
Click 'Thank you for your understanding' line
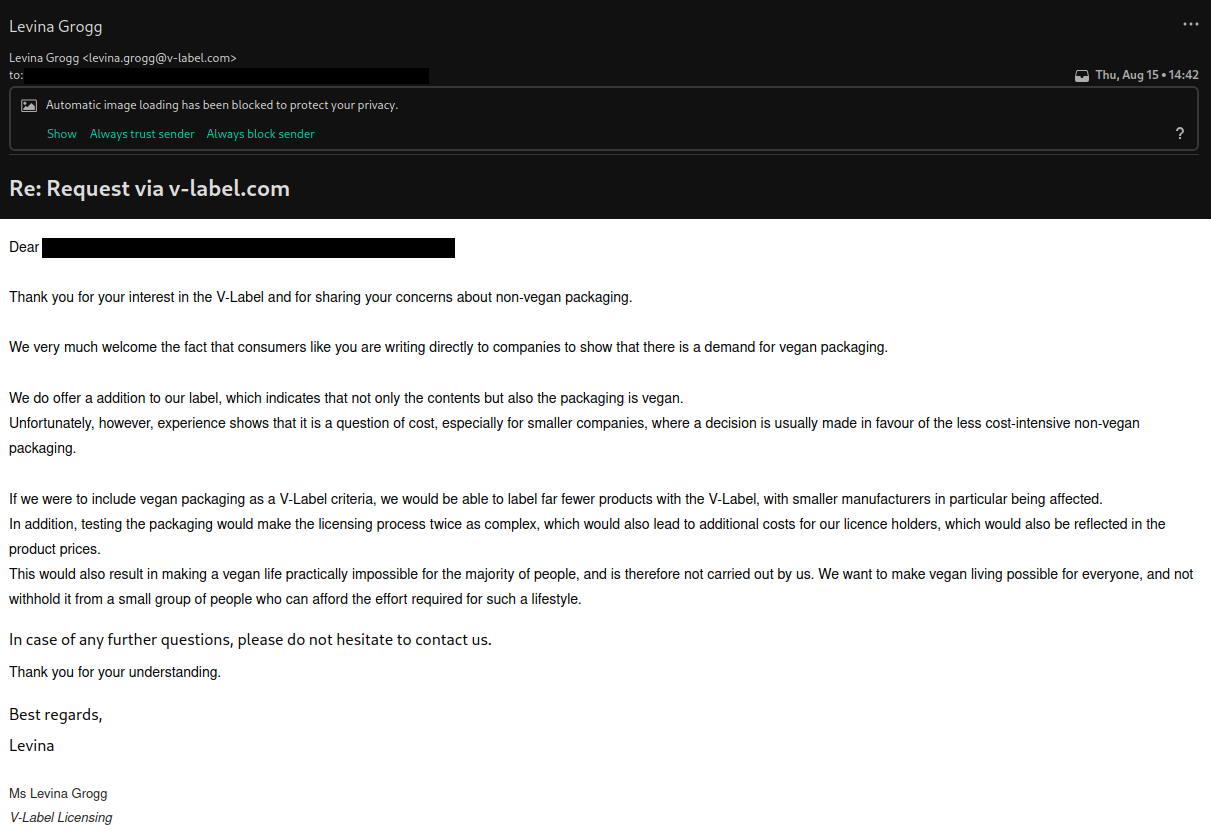115,672
